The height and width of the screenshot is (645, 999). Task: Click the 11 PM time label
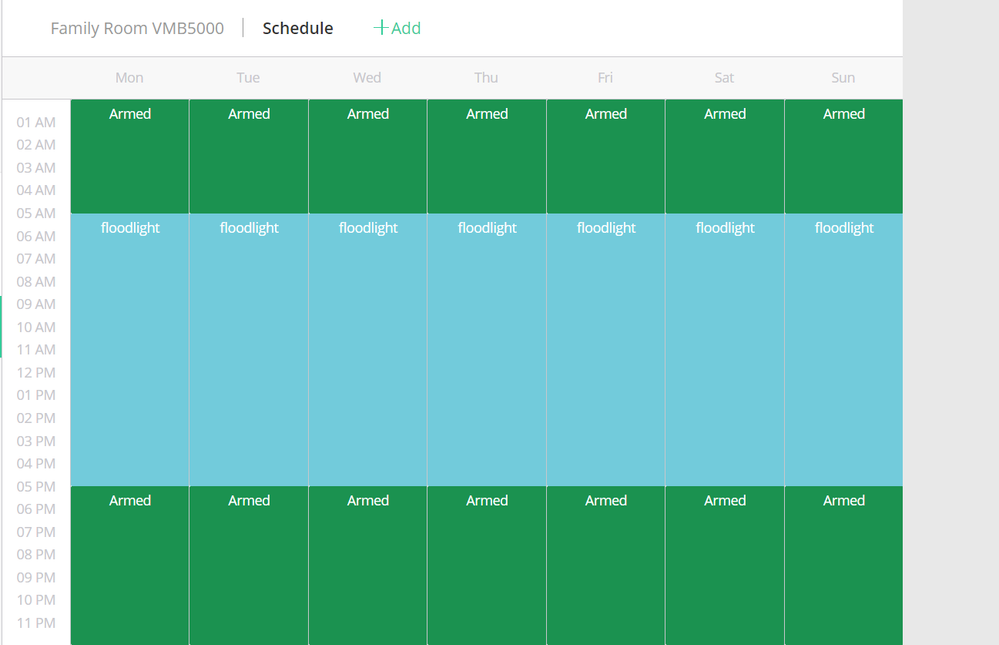tap(36, 623)
